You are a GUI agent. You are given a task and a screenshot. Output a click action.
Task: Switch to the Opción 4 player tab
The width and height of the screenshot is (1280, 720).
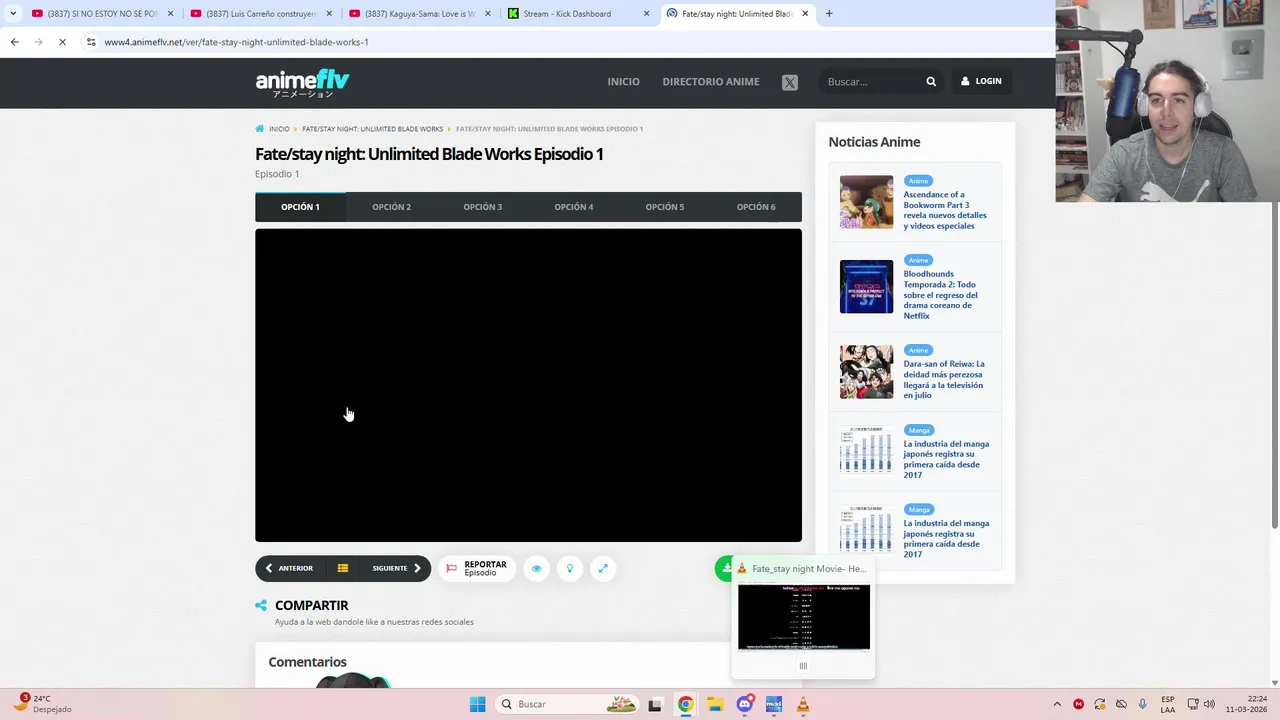coord(574,207)
